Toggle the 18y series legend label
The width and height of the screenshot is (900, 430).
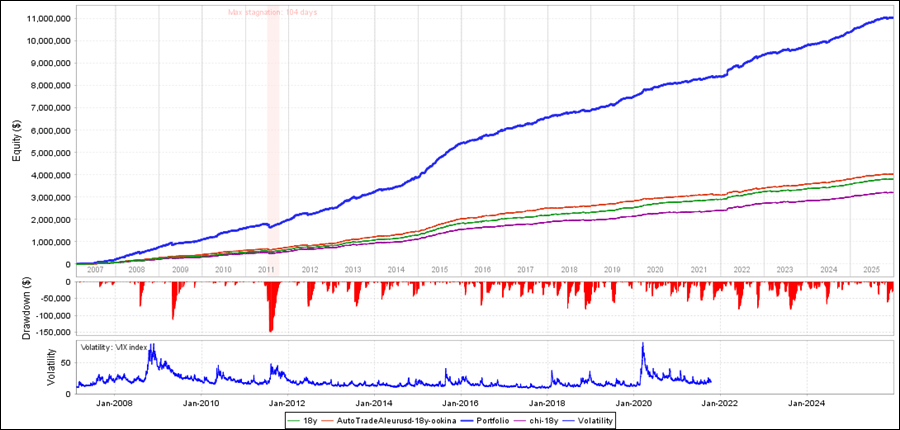point(310,421)
